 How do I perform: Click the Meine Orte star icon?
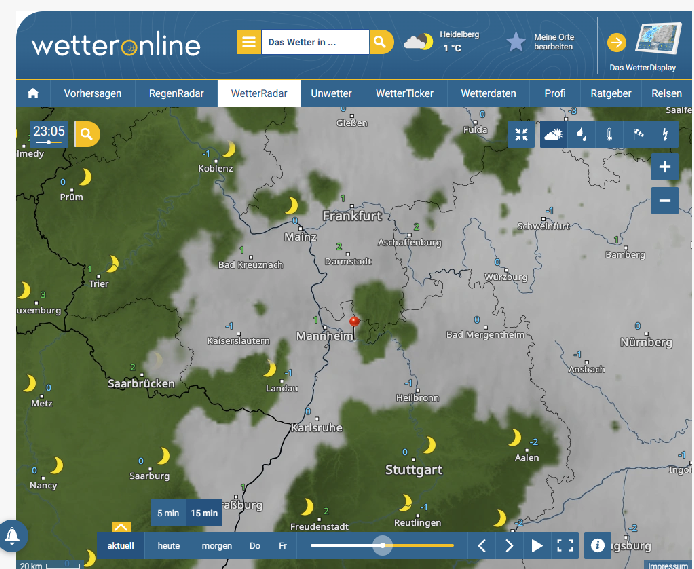(x=516, y=42)
